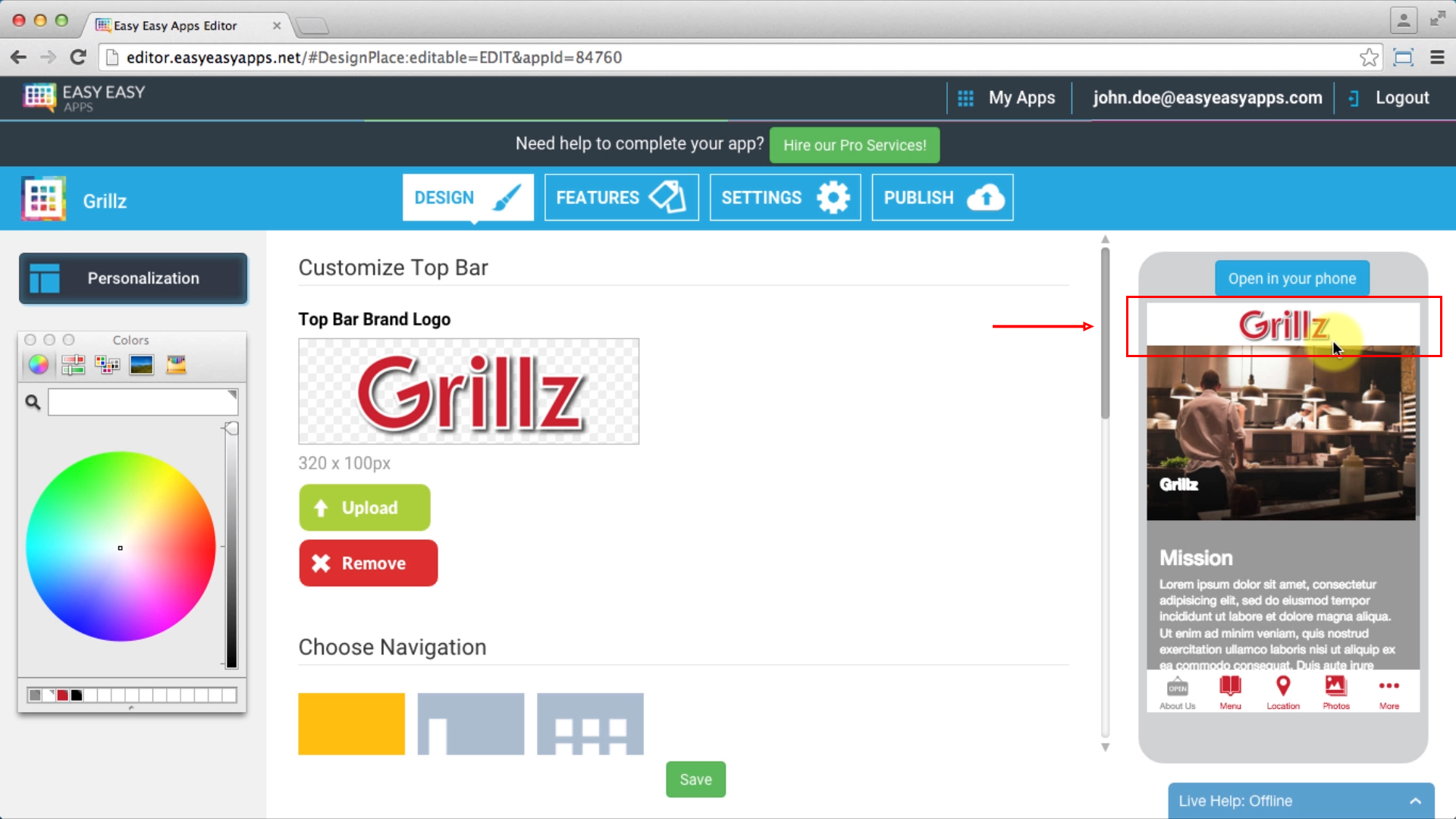Screen dimensions: 1456x819
Task: Switch to the SETTINGS tab
Action: point(784,197)
